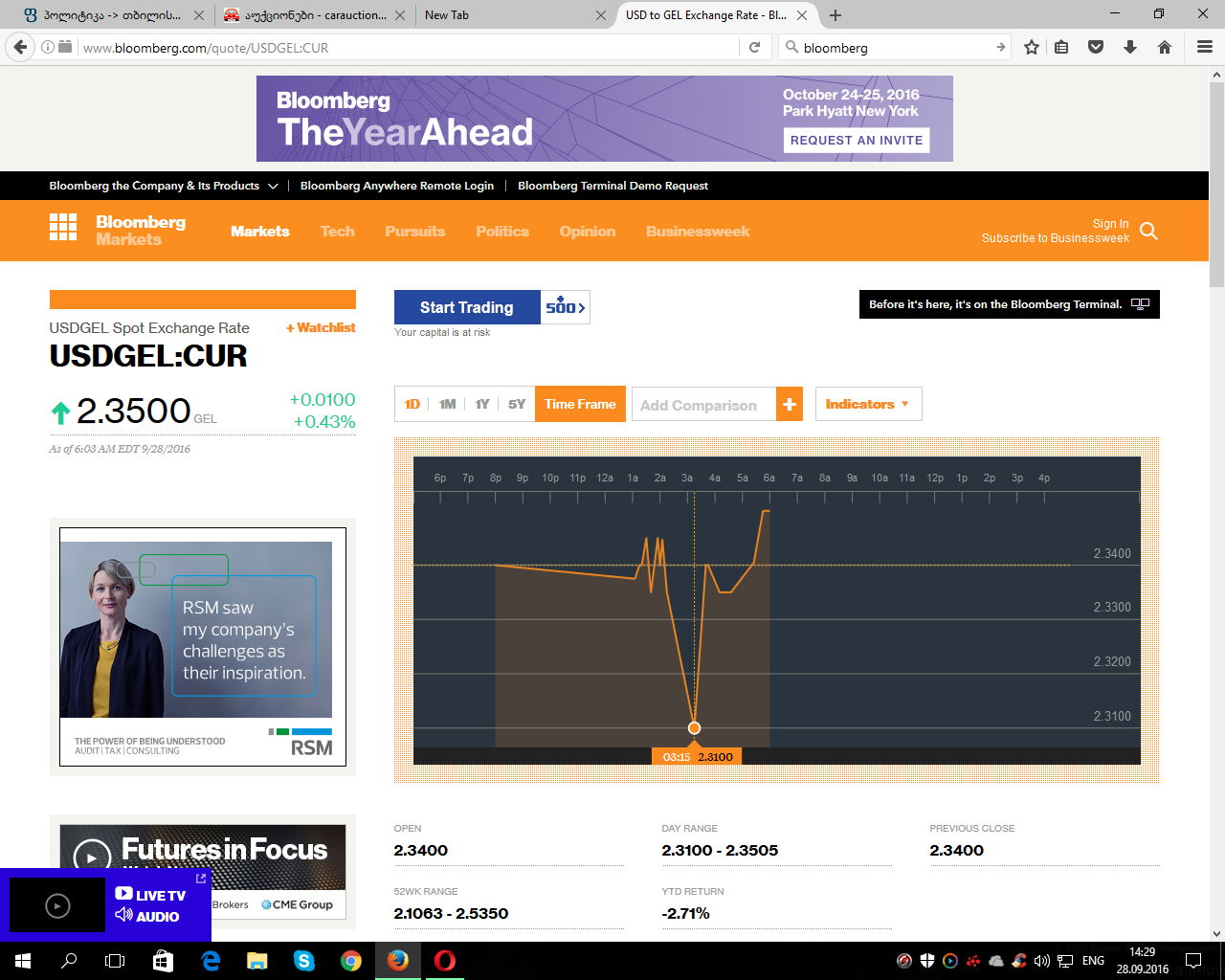1225x980 pixels.
Task: Open the Politics navigation section
Action: coord(502,232)
